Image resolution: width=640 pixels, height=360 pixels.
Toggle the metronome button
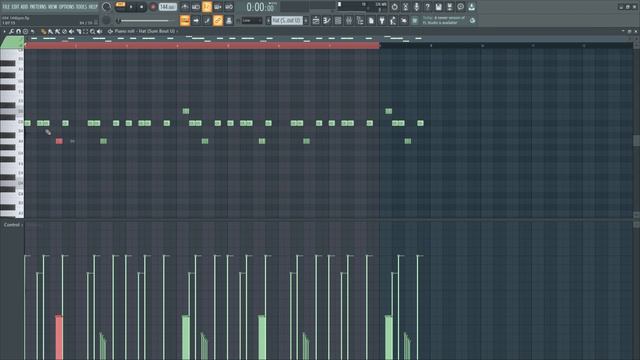point(185,7)
